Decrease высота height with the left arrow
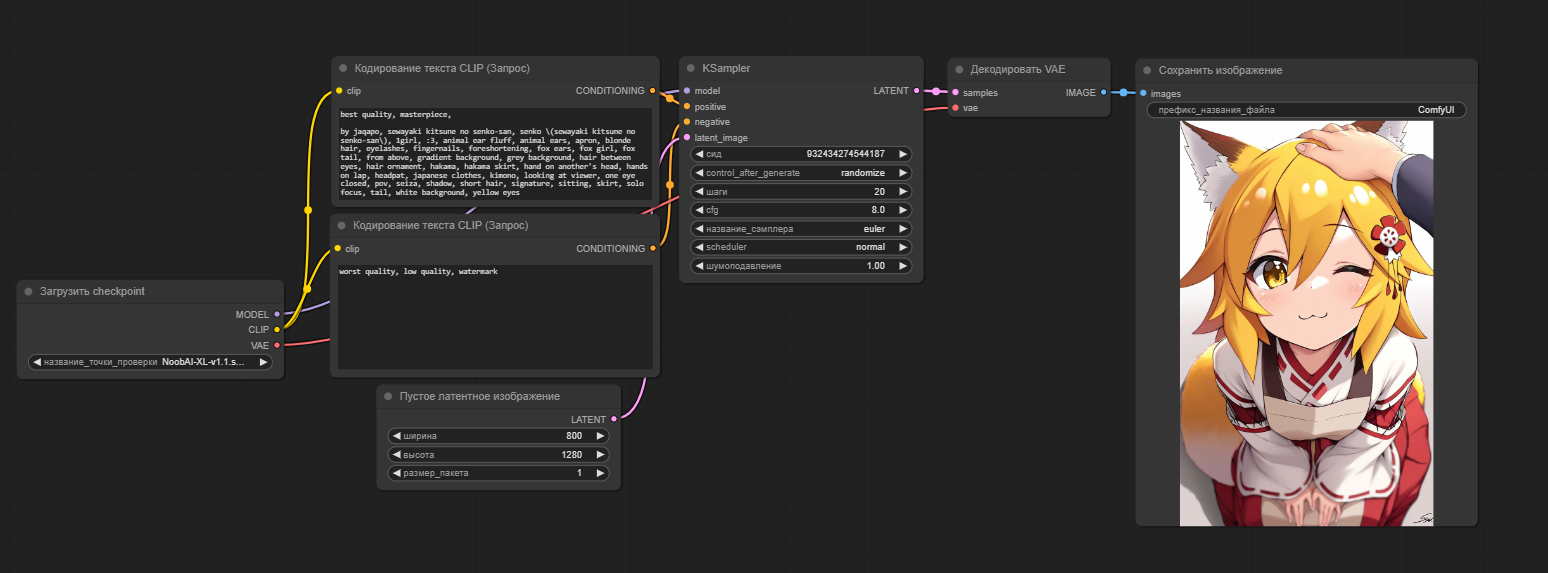 (x=397, y=454)
